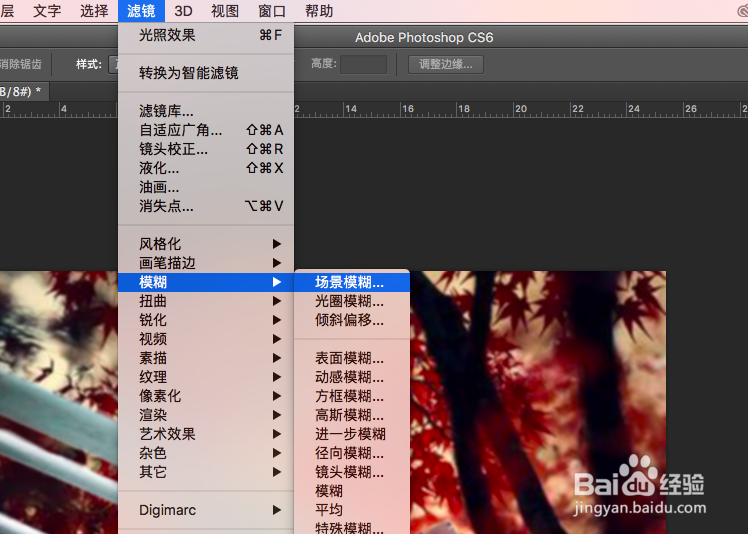Select the document tab ending 8/8#) *
This screenshot has width=748, height=534.
[24, 91]
